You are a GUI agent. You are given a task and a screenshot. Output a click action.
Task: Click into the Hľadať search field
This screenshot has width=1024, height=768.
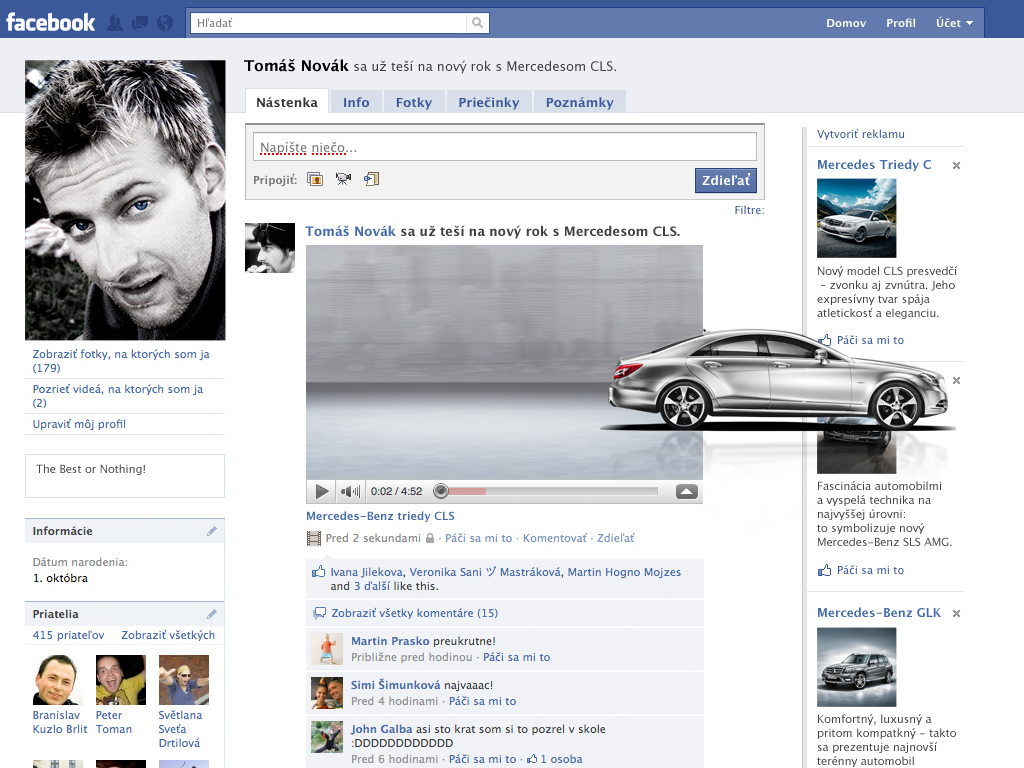pos(328,23)
